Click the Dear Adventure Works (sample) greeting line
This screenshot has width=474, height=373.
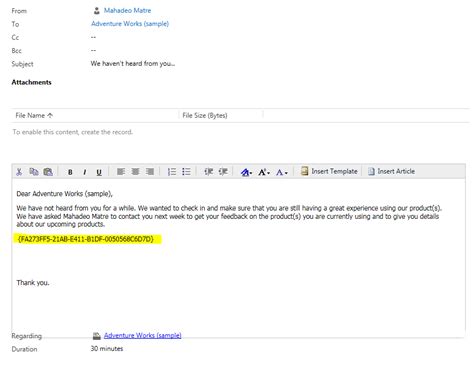click(65, 194)
